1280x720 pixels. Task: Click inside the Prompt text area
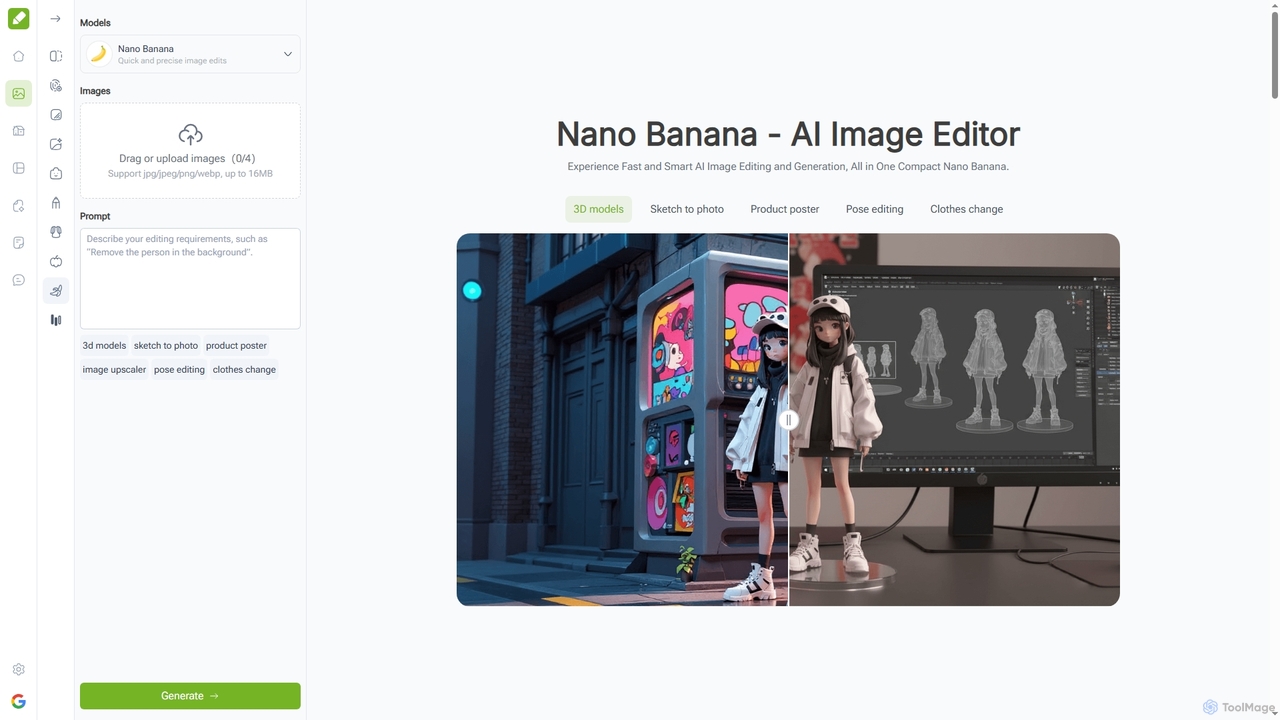pyautogui.click(x=190, y=278)
